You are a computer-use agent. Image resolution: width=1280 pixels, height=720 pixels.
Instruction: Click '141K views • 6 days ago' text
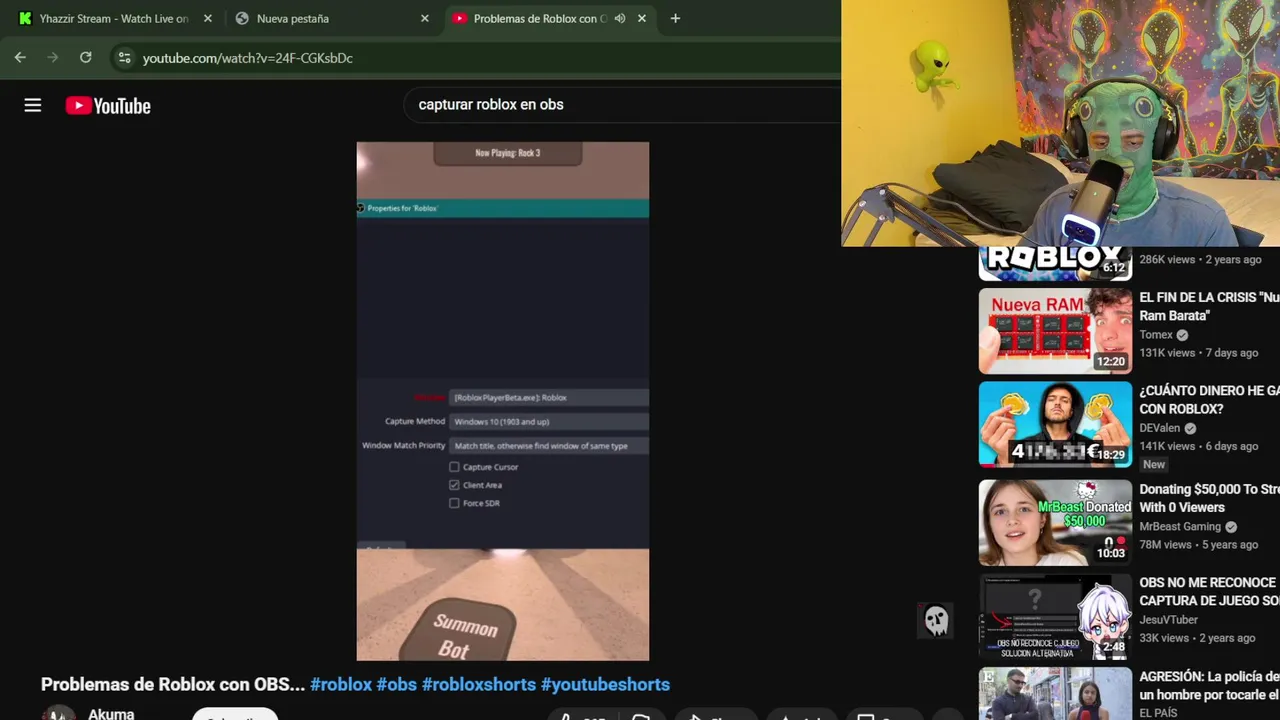coord(1198,446)
